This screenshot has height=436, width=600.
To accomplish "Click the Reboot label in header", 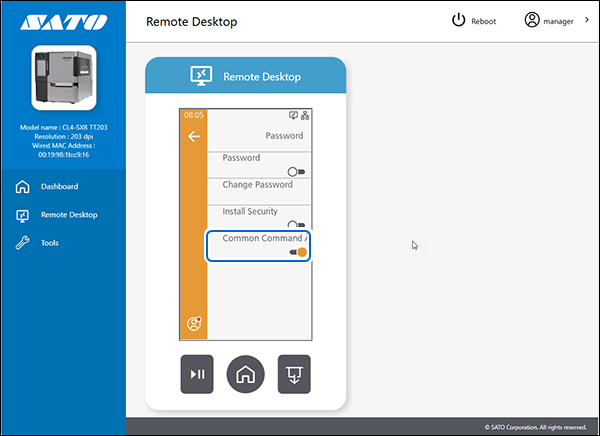I will [483, 21].
